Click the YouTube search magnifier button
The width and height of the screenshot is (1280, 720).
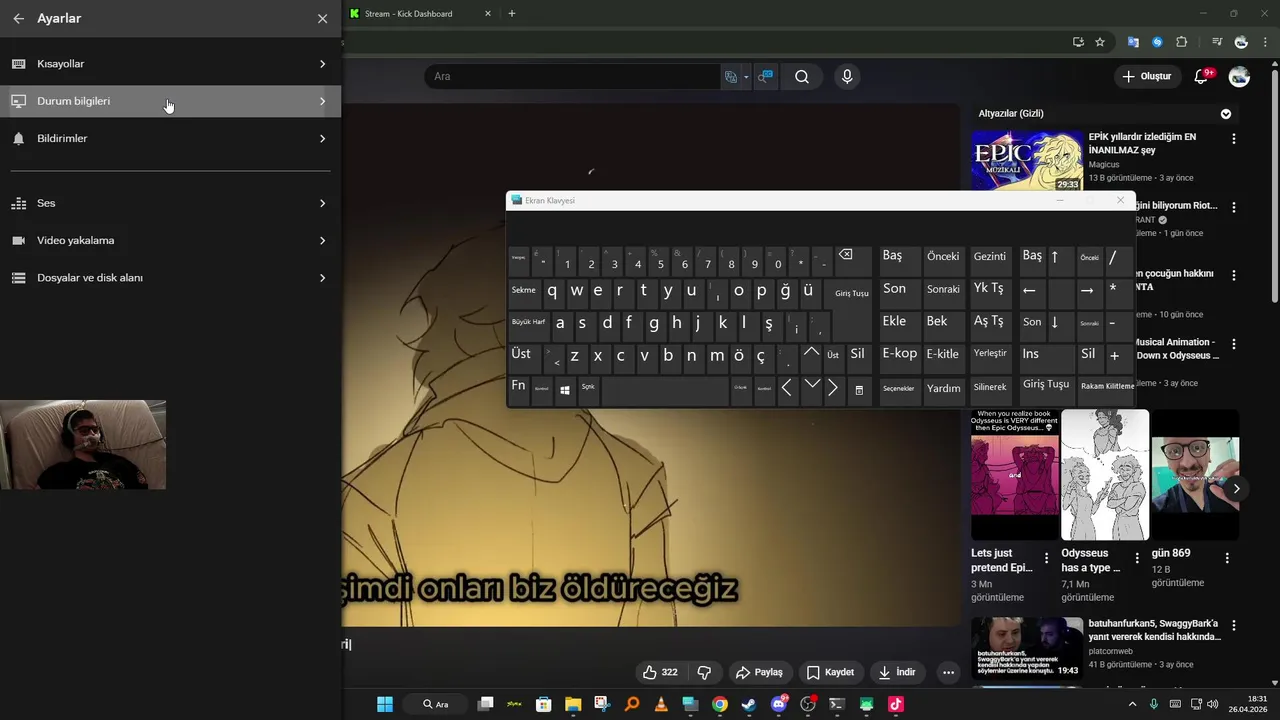point(802,77)
